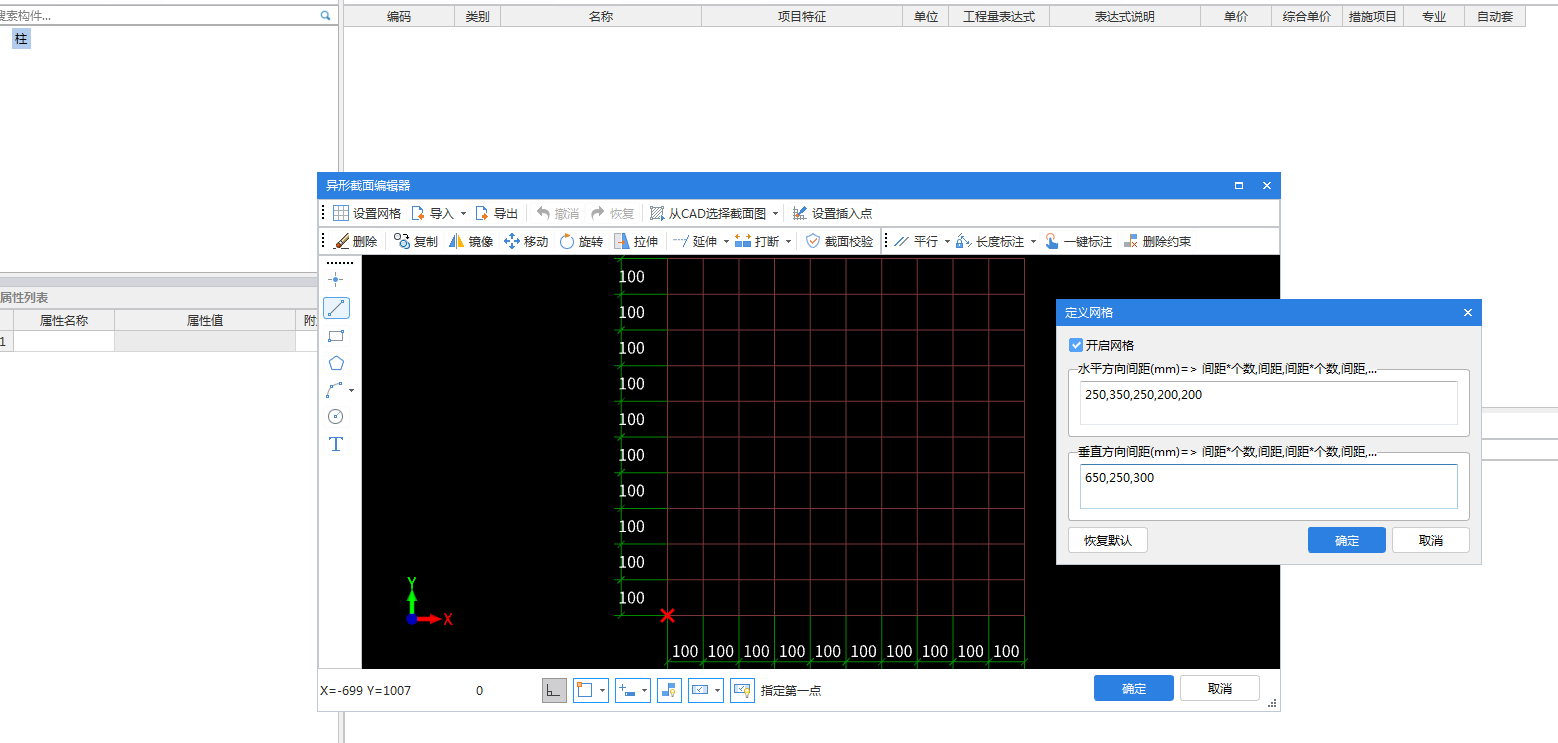Click the step-shape lightbulb icon in status bar
This screenshot has height=743, width=1558.
[x=669, y=690]
